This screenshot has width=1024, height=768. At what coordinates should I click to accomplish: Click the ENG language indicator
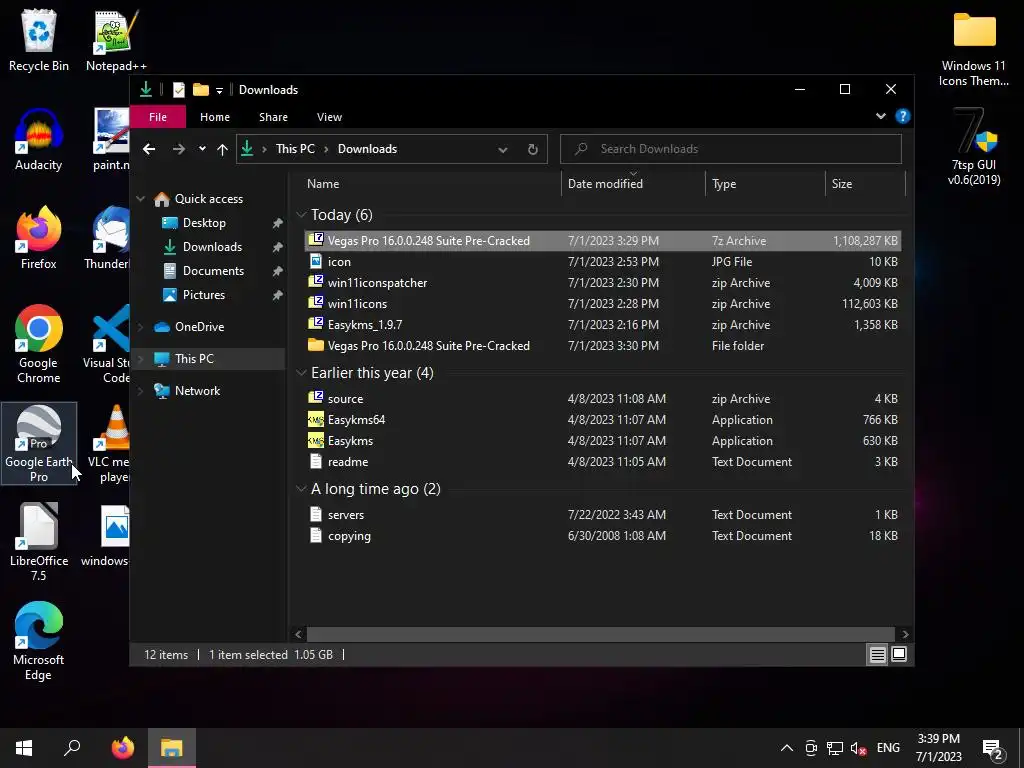pyautogui.click(x=888, y=748)
